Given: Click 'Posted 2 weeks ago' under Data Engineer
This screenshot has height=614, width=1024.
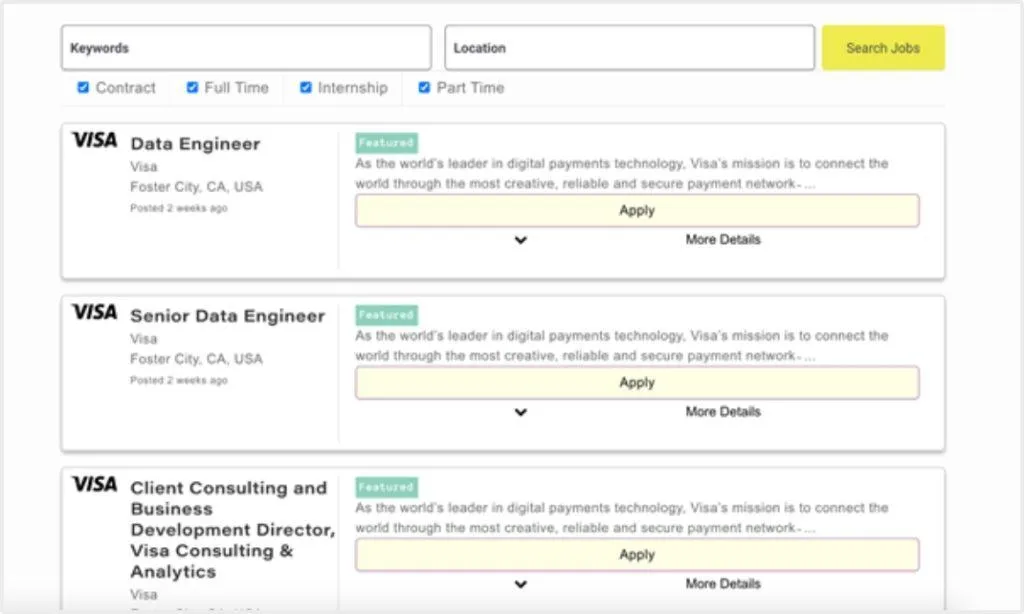Looking at the screenshot, I should (x=178, y=208).
